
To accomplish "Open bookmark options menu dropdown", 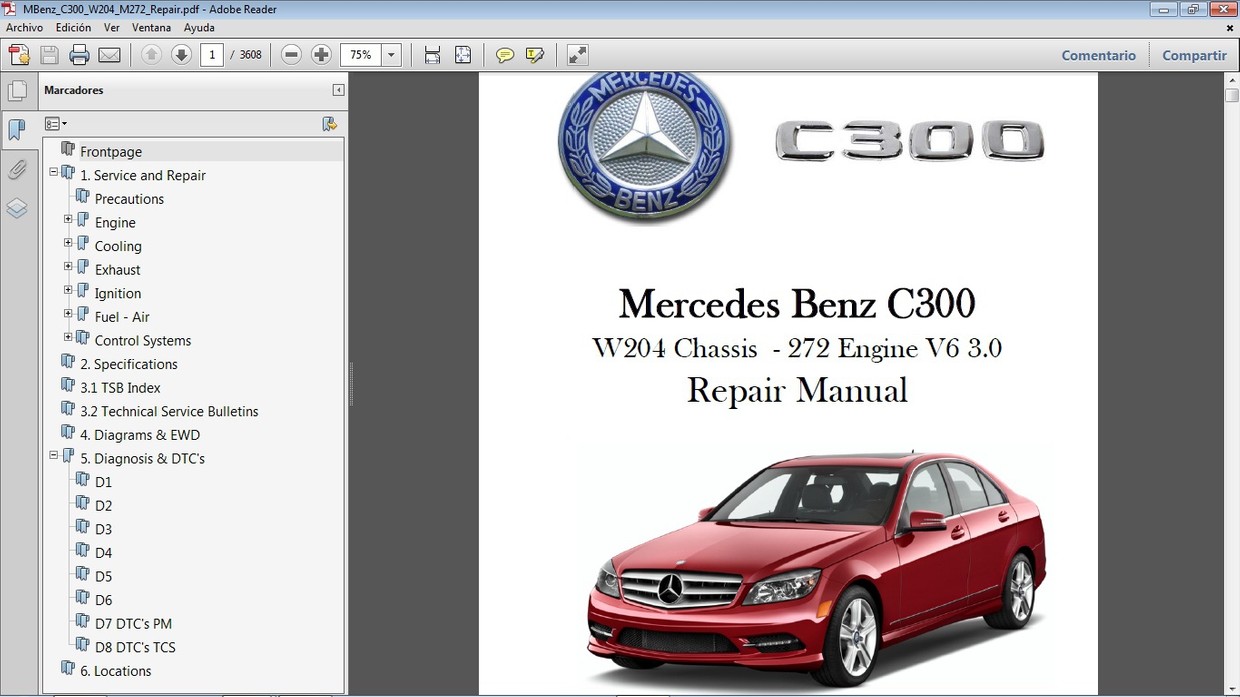I will [56, 124].
